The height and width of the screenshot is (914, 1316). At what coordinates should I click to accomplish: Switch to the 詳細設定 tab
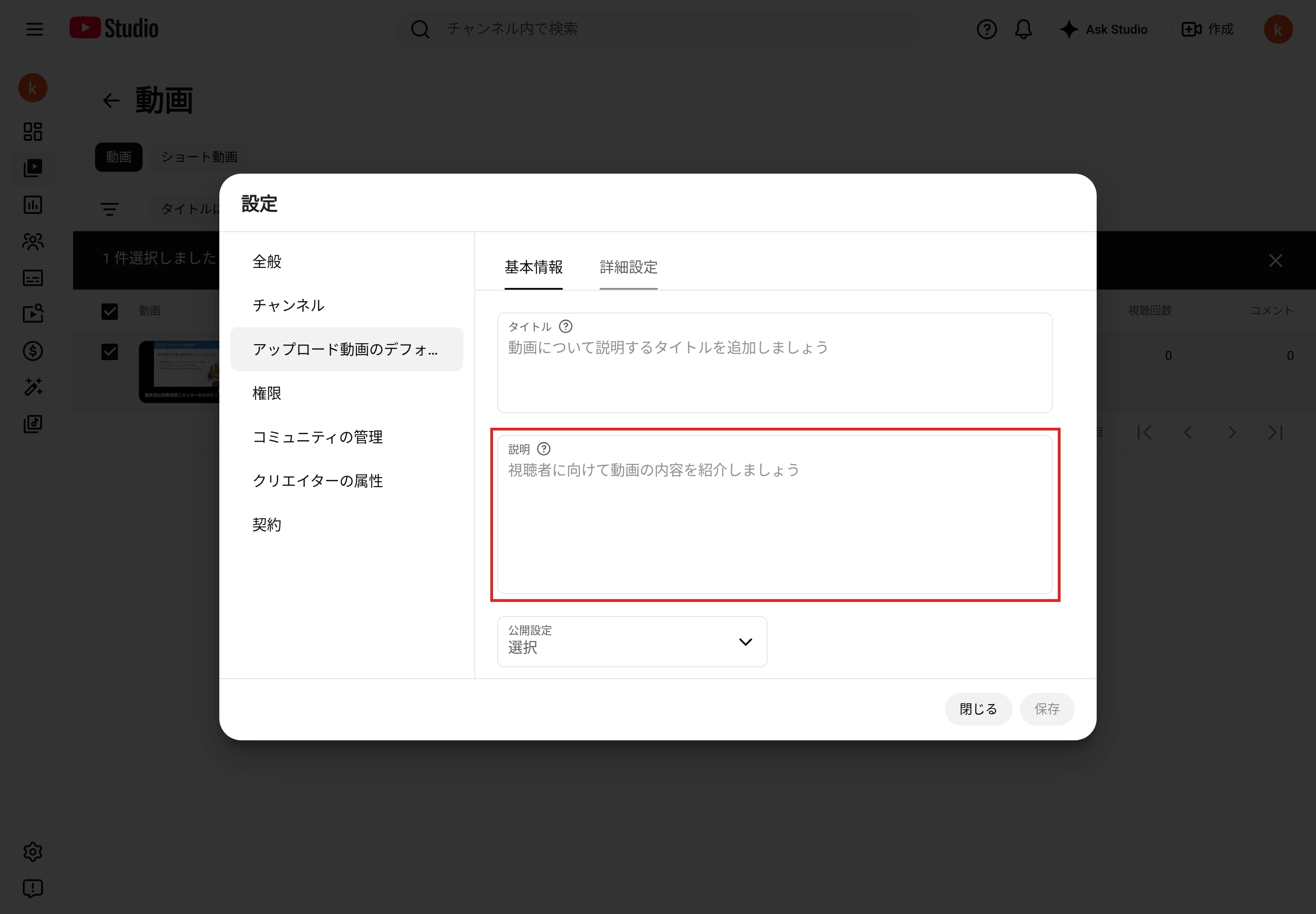pyautogui.click(x=628, y=267)
